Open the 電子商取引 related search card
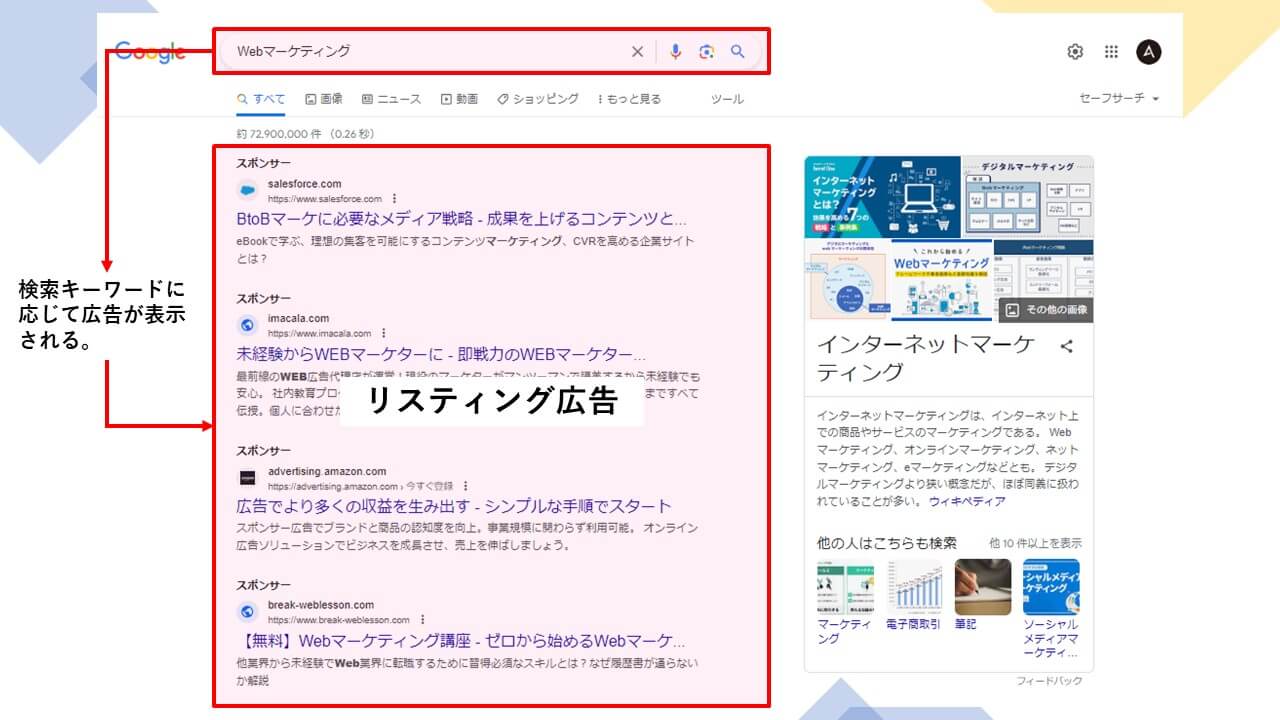1280x720 pixels. click(913, 594)
